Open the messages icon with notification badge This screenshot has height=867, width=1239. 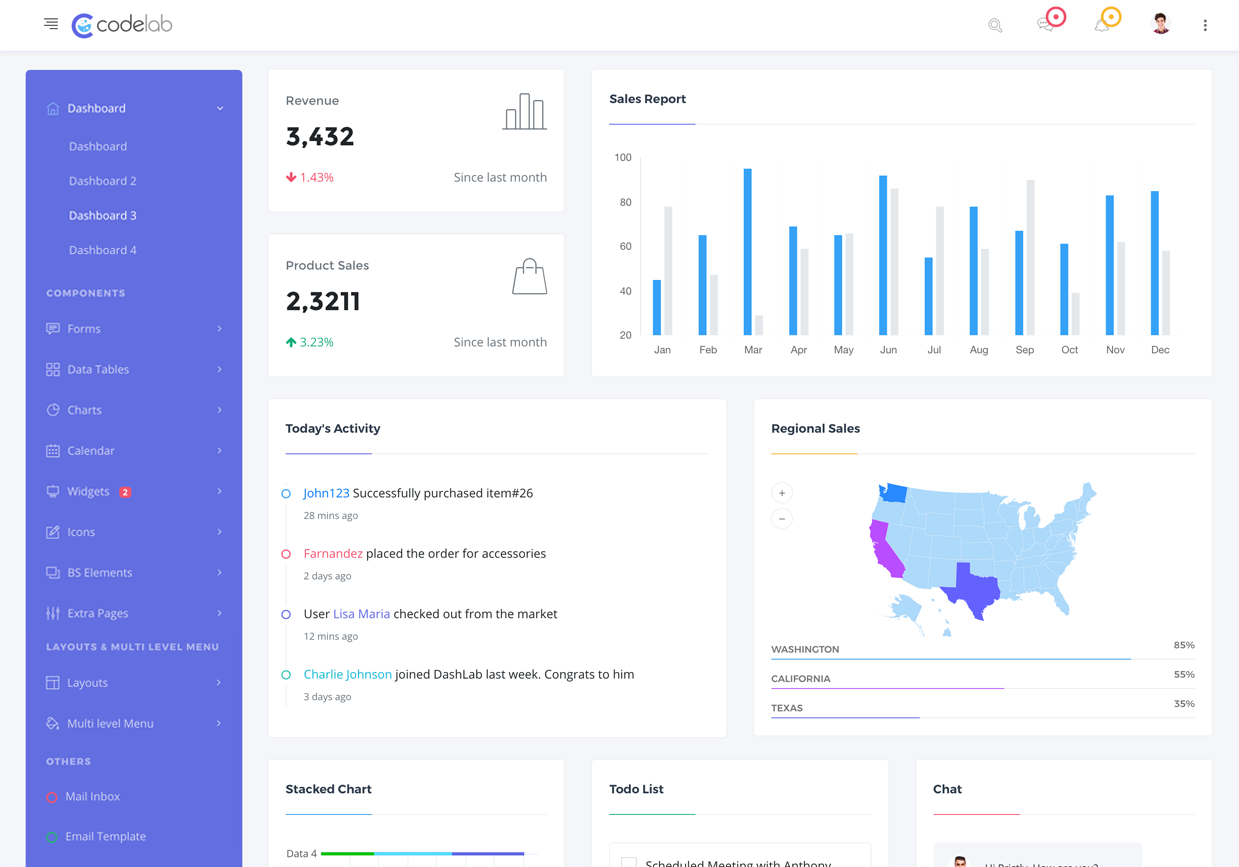point(1048,24)
